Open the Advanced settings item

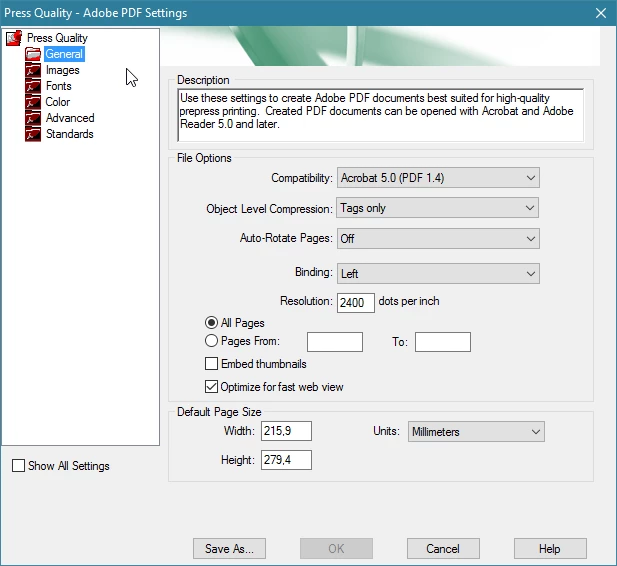70,118
